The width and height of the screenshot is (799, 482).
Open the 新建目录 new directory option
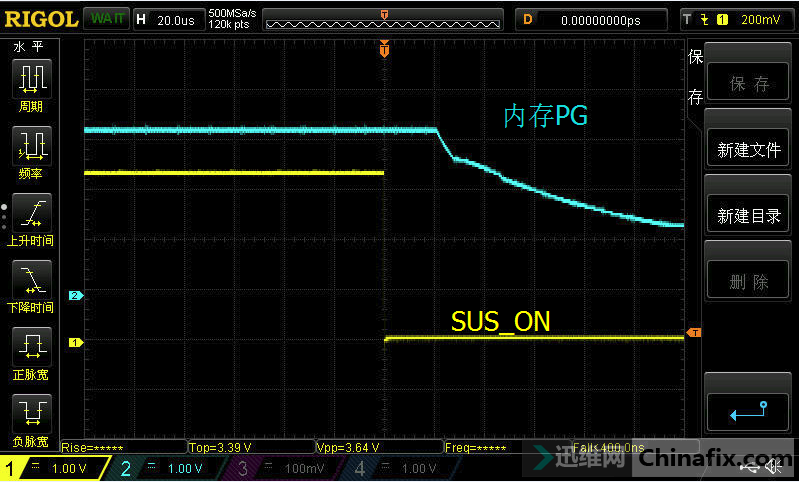(x=749, y=216)
